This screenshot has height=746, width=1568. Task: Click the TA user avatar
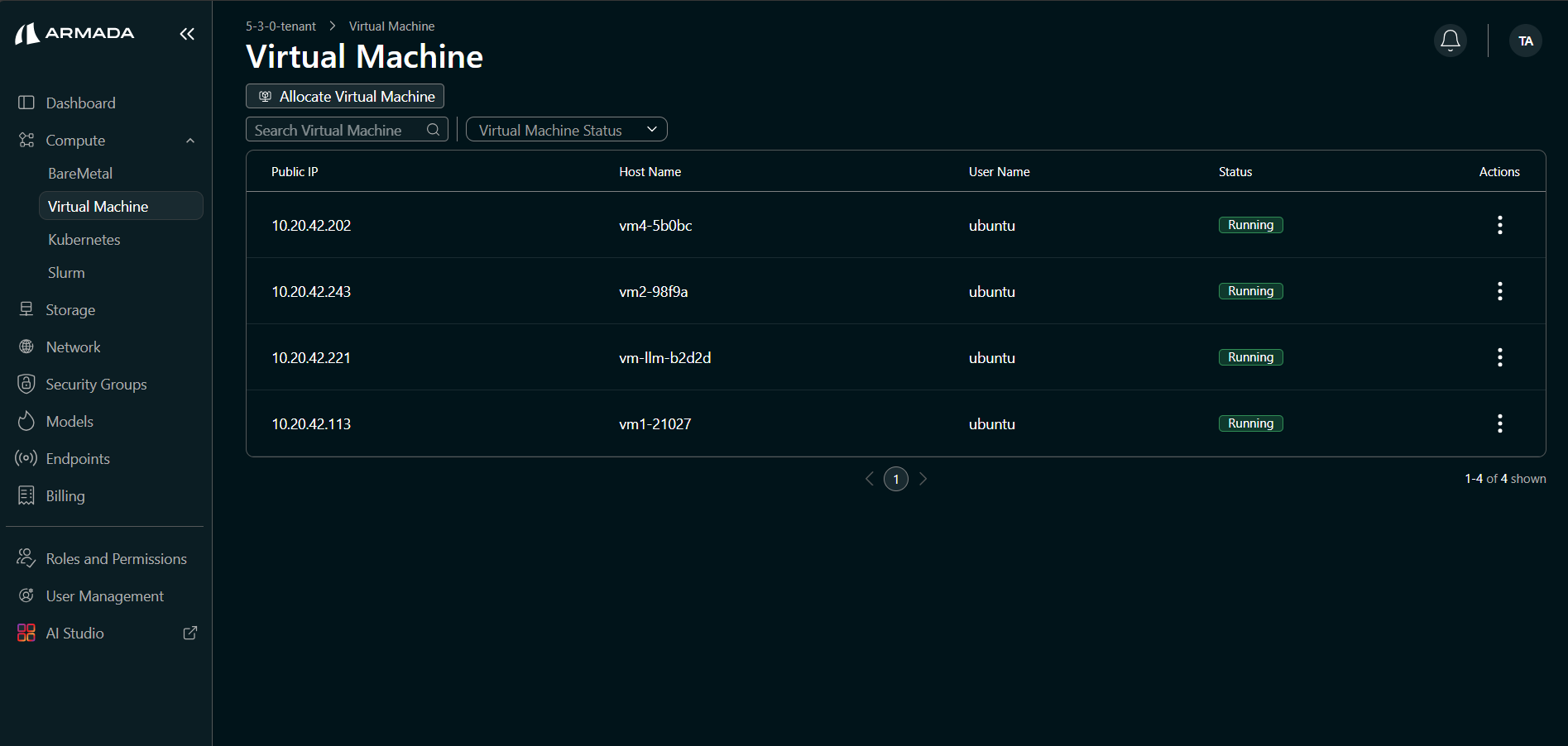[1525, 41]
